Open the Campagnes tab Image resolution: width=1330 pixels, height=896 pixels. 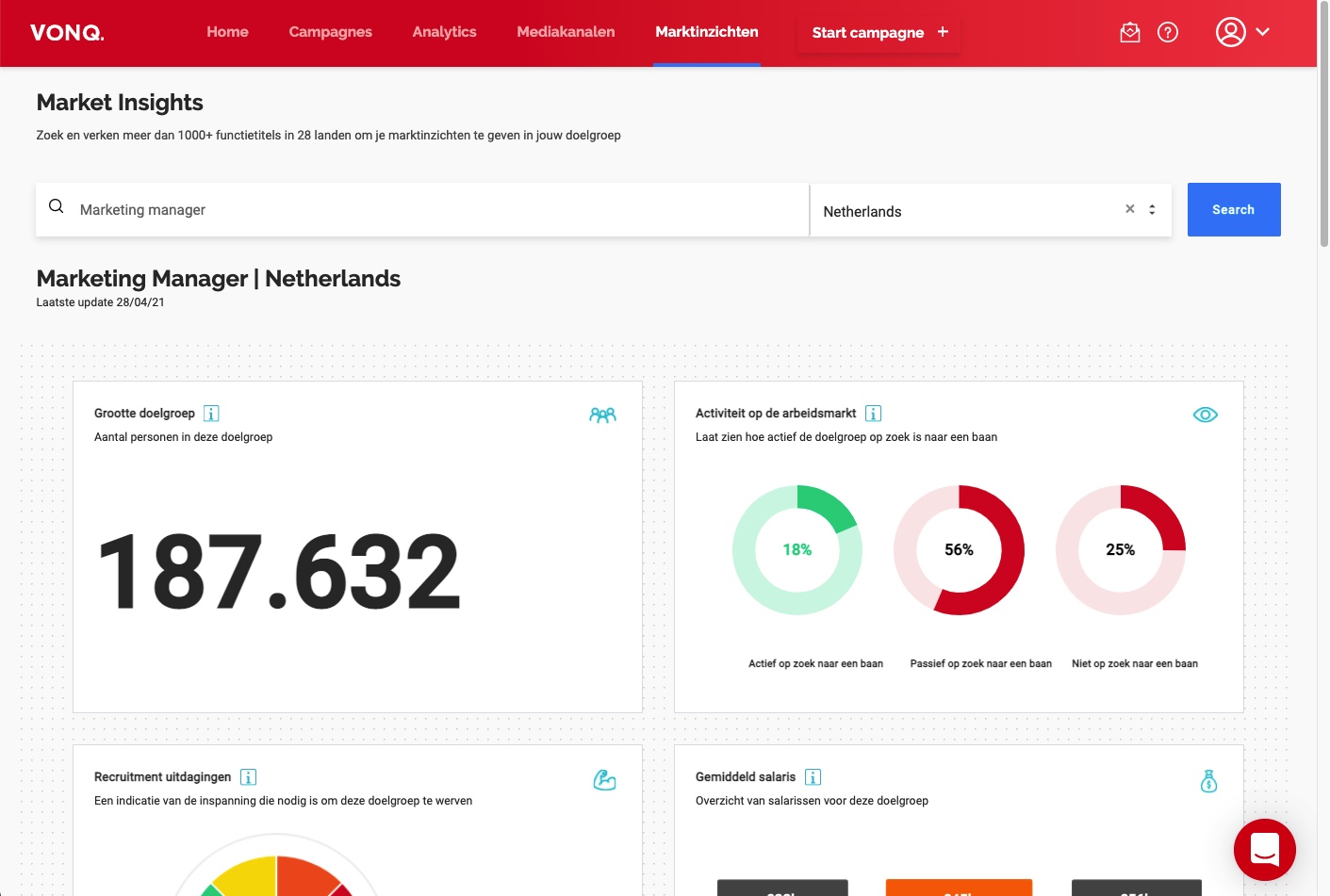tap(330, 32)
